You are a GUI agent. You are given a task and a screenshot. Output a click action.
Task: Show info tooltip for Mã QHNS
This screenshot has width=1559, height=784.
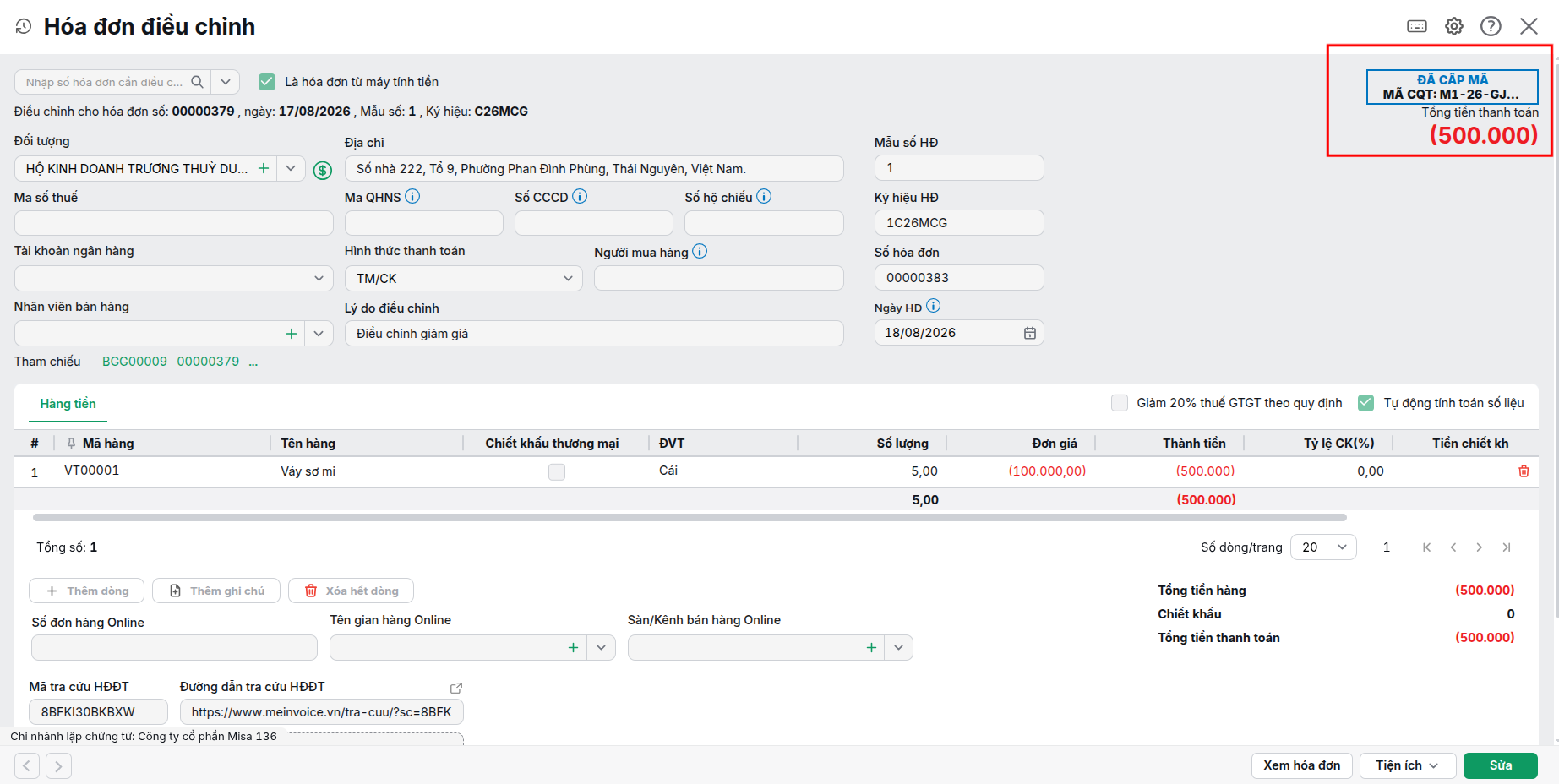point(412,197)
